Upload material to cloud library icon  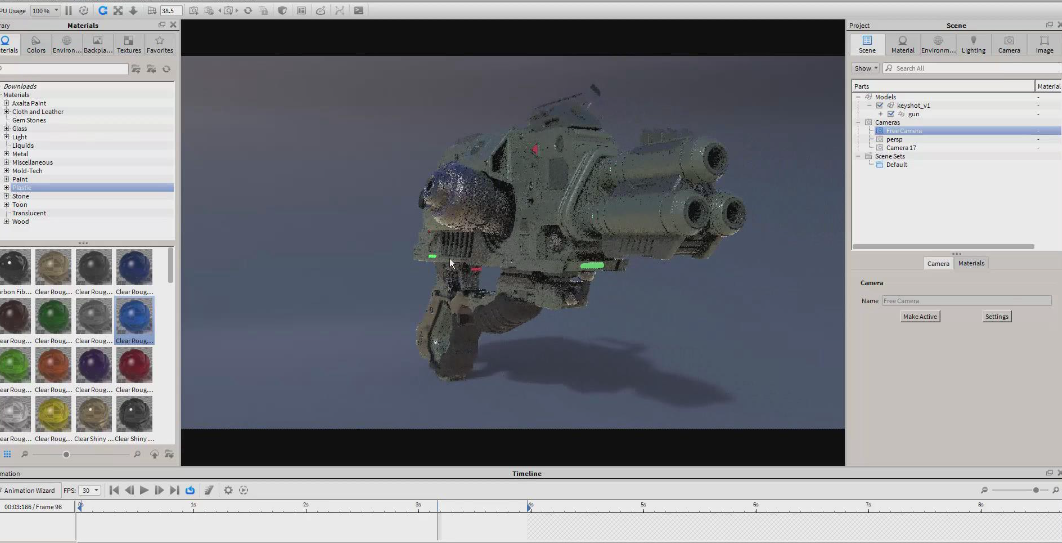pyautogui.click(x=154, y=454)
